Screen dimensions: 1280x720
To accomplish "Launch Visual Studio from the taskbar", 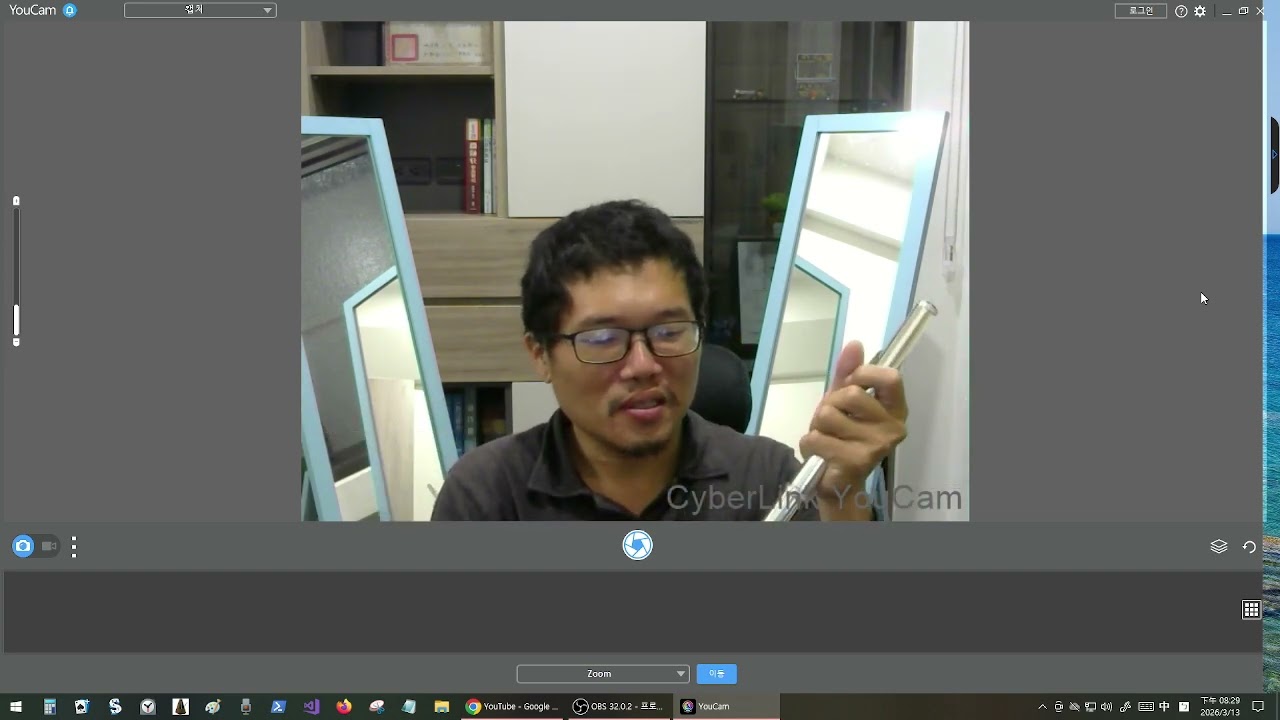I will pos(311,707).
